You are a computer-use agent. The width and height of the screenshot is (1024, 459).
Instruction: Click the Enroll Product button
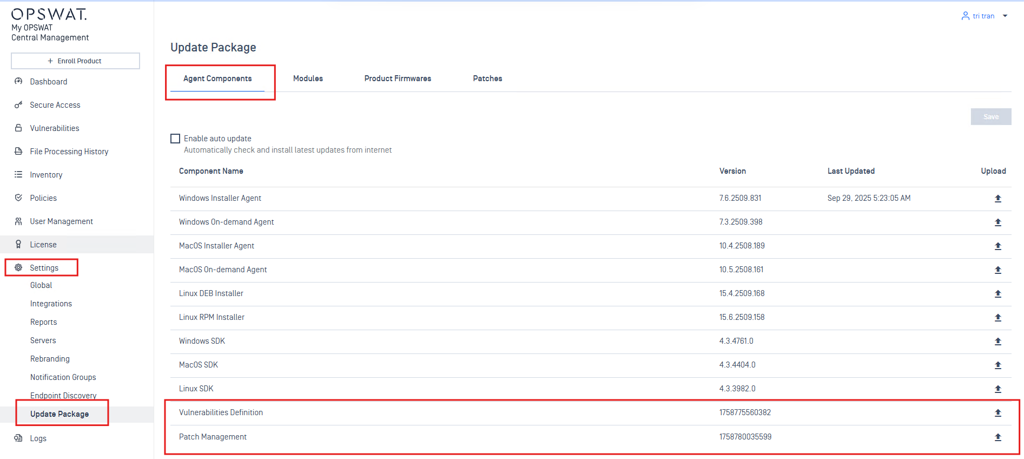75,61
